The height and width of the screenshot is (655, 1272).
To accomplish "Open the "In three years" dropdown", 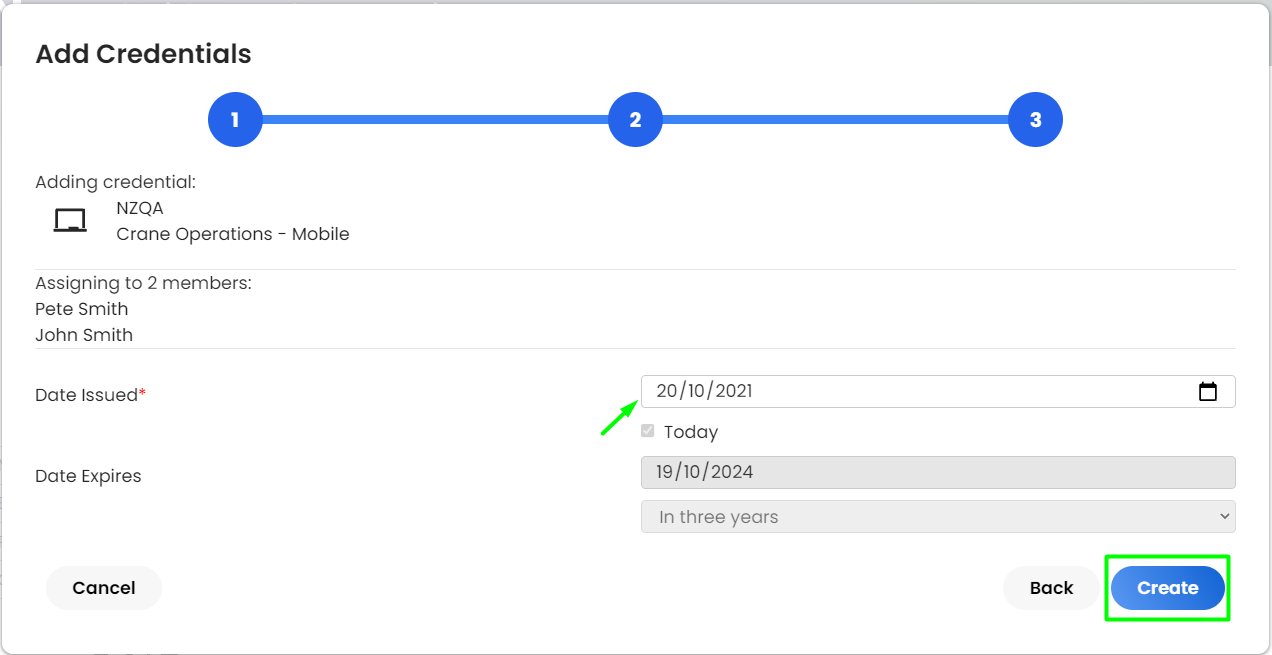I will coord(938,517).
